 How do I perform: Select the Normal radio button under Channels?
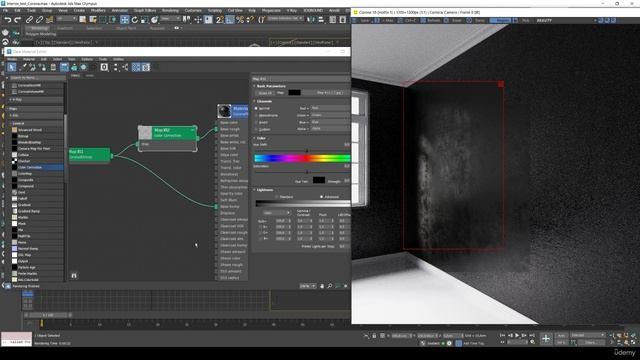tap(256, 108)
